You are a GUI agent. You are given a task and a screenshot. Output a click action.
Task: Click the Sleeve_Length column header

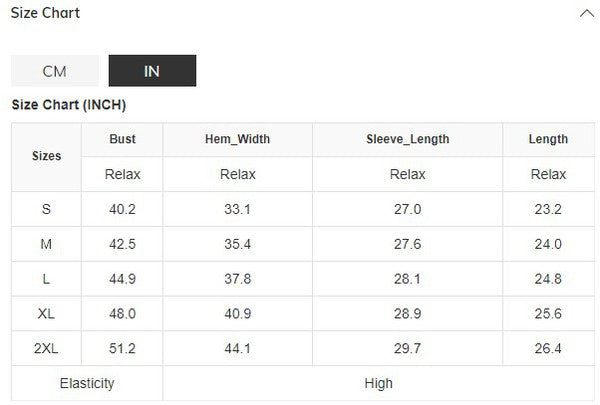point(407,139)
